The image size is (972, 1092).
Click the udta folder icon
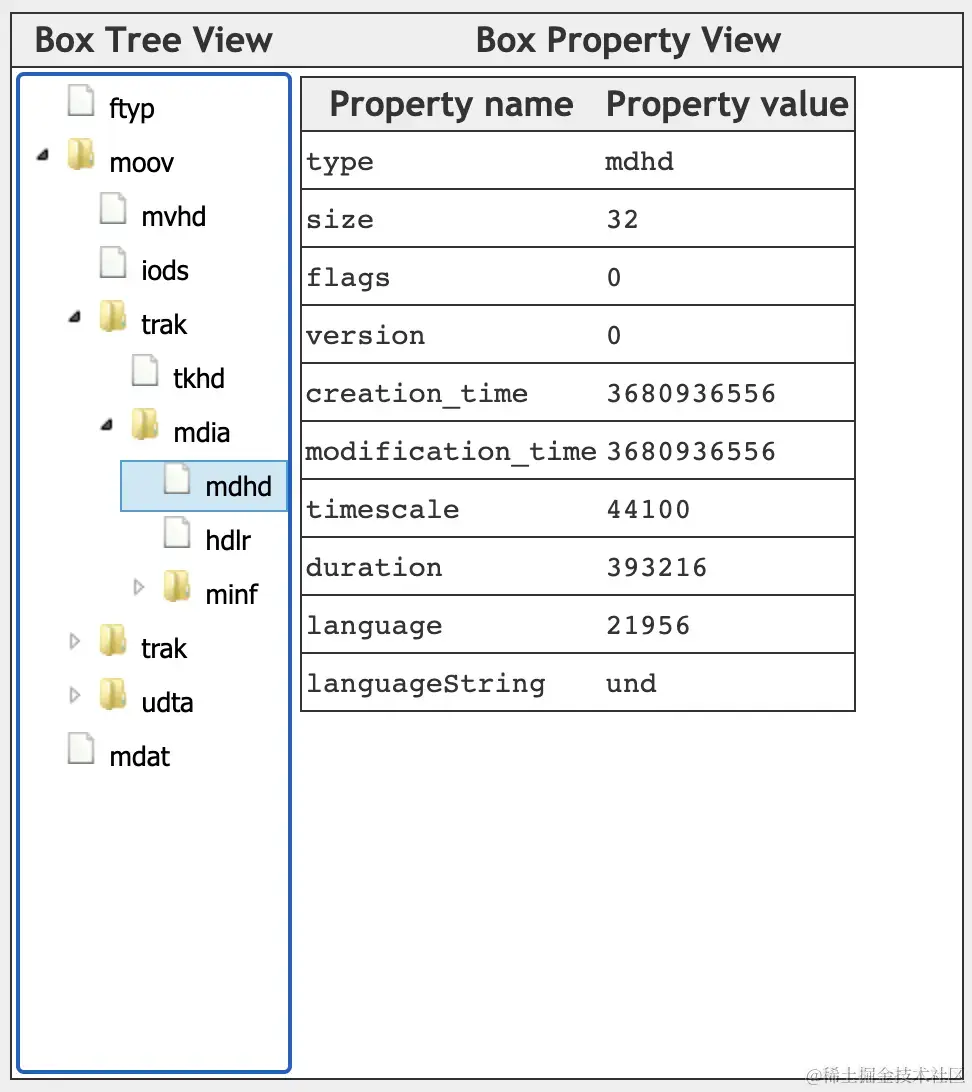coord(113,694)
